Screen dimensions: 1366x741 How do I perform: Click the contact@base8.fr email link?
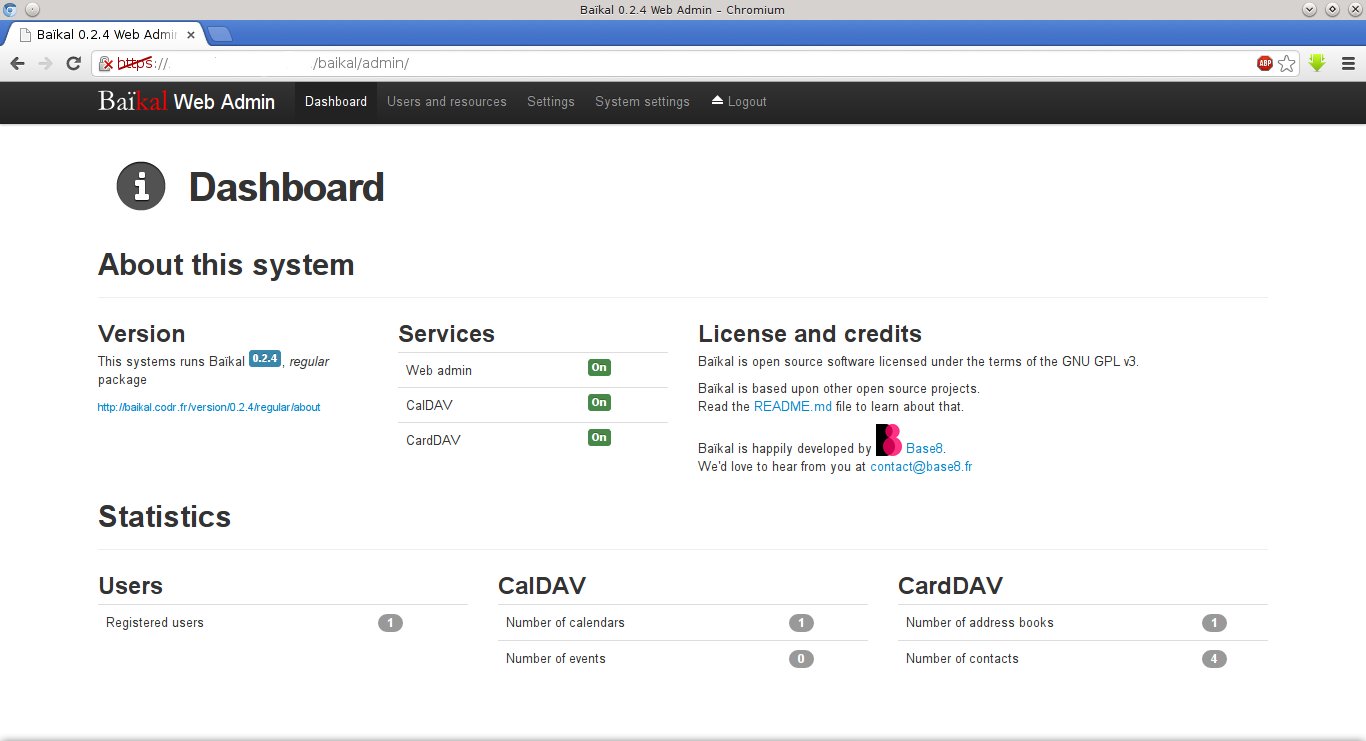point(921,466)
